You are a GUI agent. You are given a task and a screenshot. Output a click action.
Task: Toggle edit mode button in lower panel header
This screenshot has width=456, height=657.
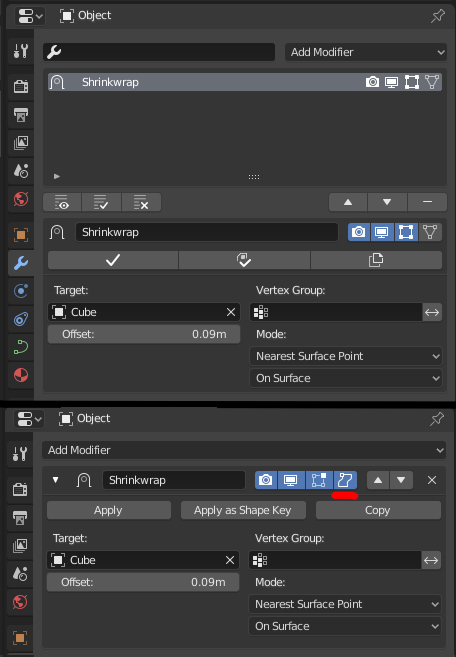[319, 480]
